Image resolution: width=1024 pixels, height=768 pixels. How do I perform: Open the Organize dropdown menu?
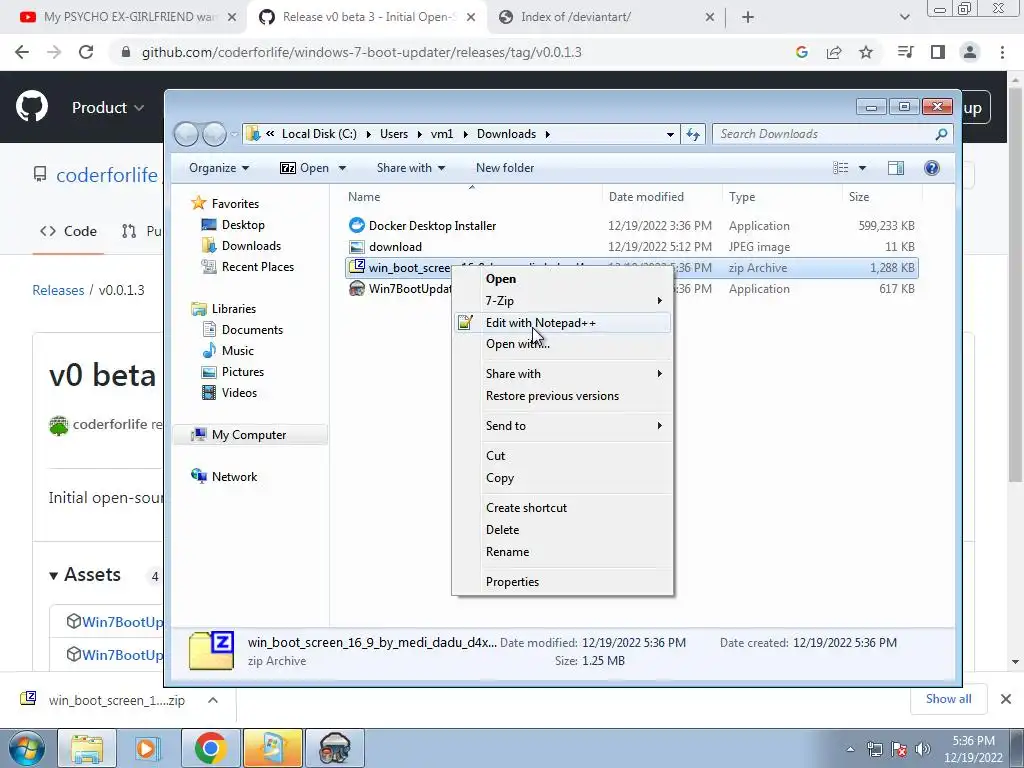click(219, 168)
